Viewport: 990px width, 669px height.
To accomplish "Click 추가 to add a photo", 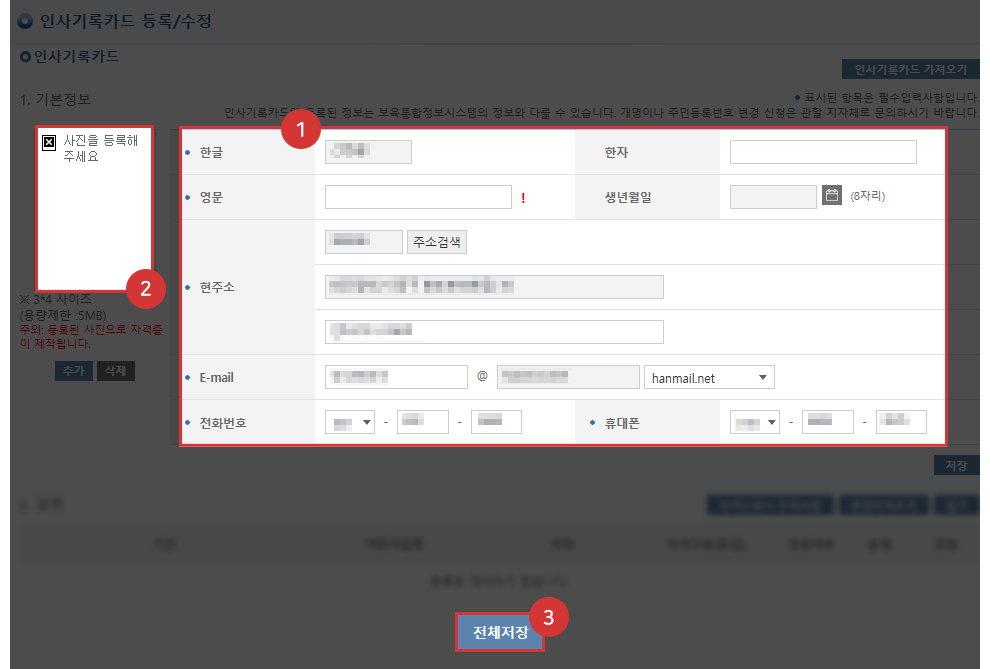I will click(x=73, y=370).
